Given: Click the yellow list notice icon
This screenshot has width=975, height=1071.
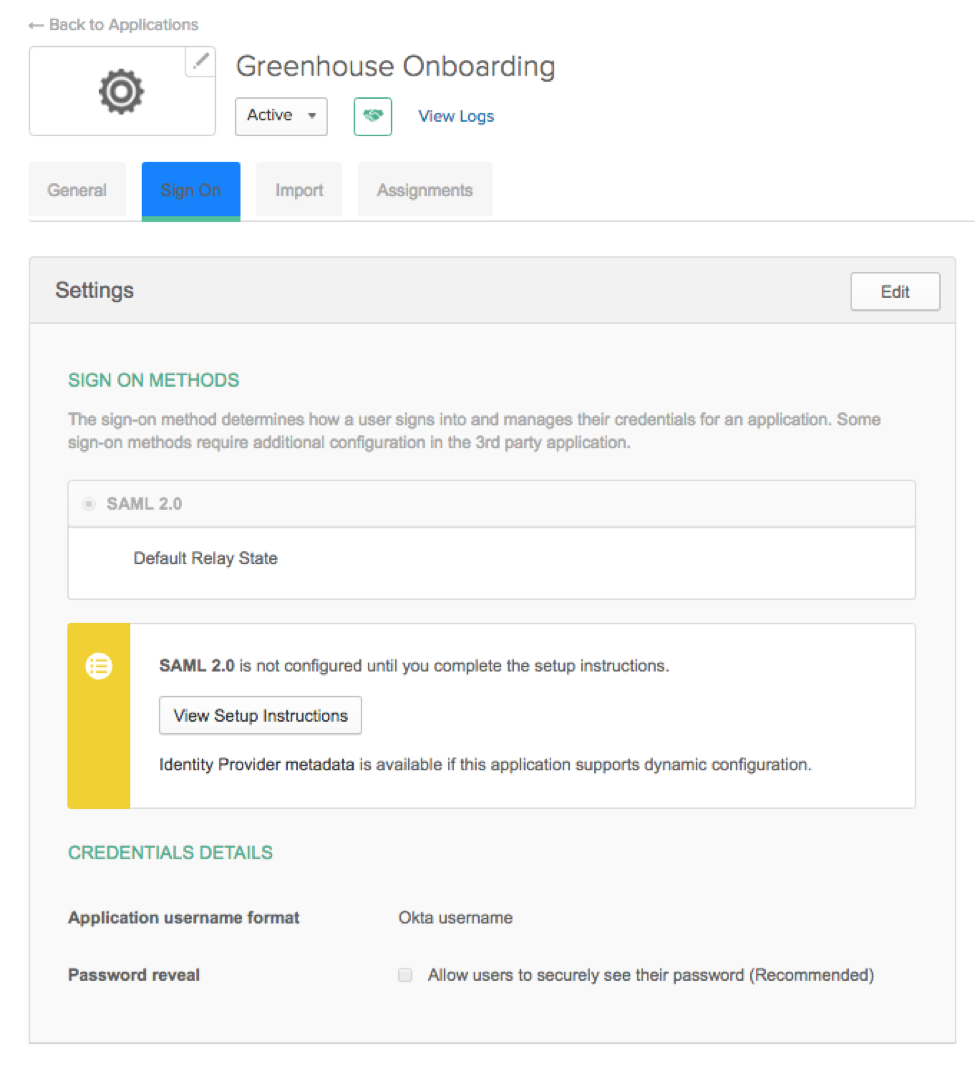Looking at the screenshot, I should click(x=99, y=665).
